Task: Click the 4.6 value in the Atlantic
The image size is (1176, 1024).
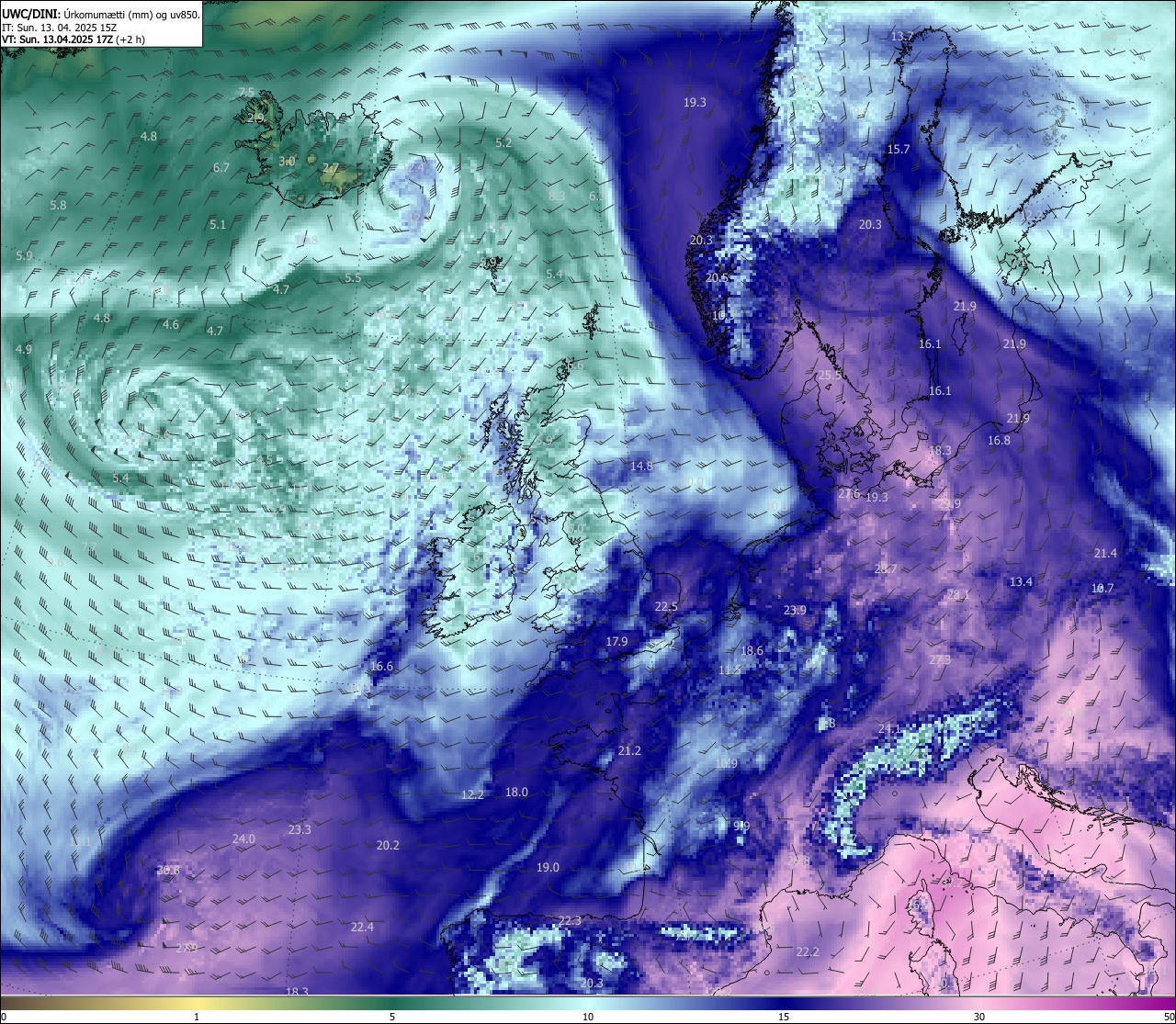Action: (170, 325)
